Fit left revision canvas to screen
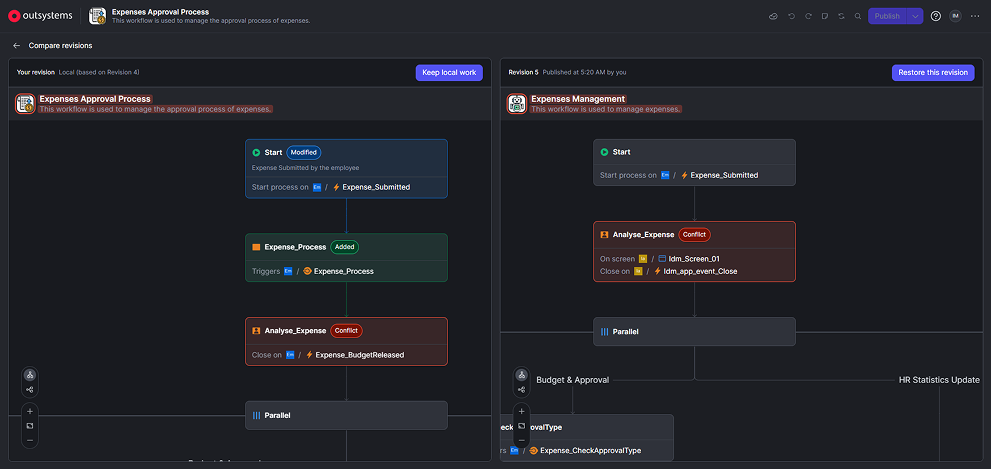Screen dimensions: 991x469 30,425
